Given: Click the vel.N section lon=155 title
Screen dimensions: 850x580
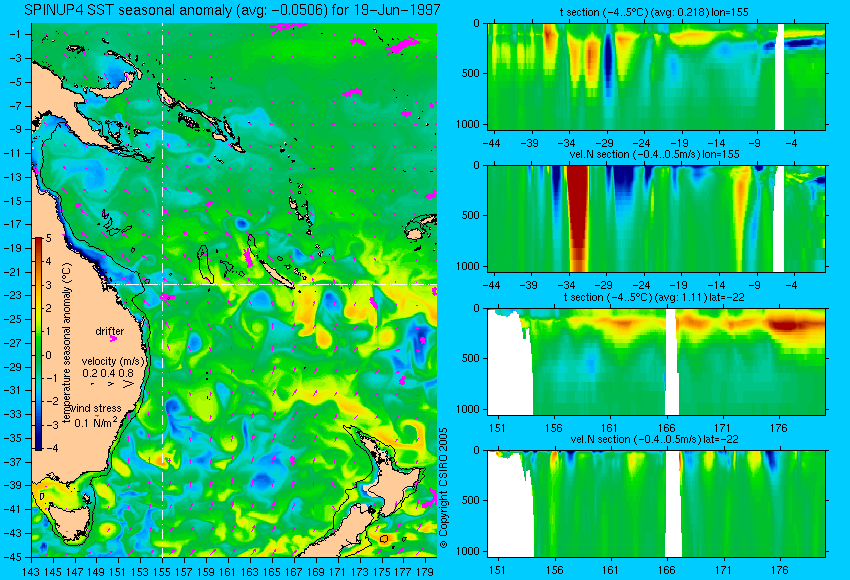Looking at the screenshot, I should [x=655, y=154].
